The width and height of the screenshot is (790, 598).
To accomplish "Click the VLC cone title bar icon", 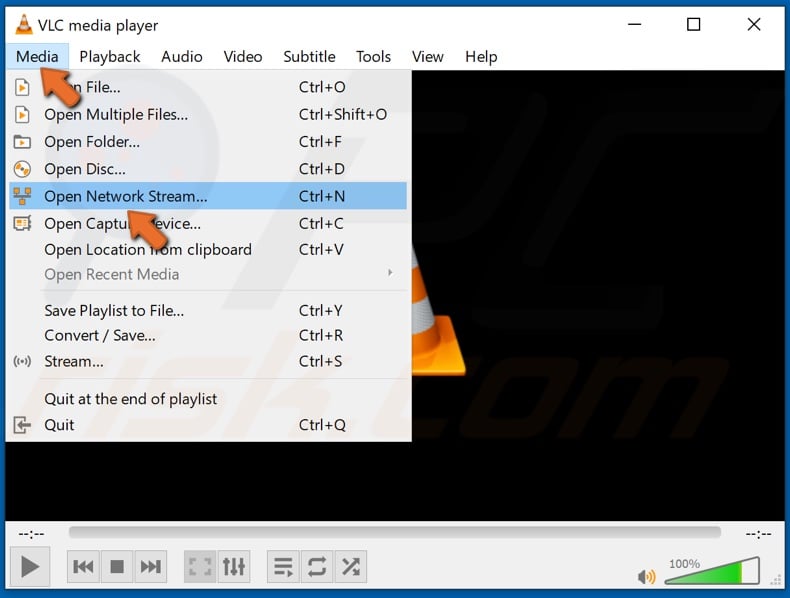I will 23,24.
